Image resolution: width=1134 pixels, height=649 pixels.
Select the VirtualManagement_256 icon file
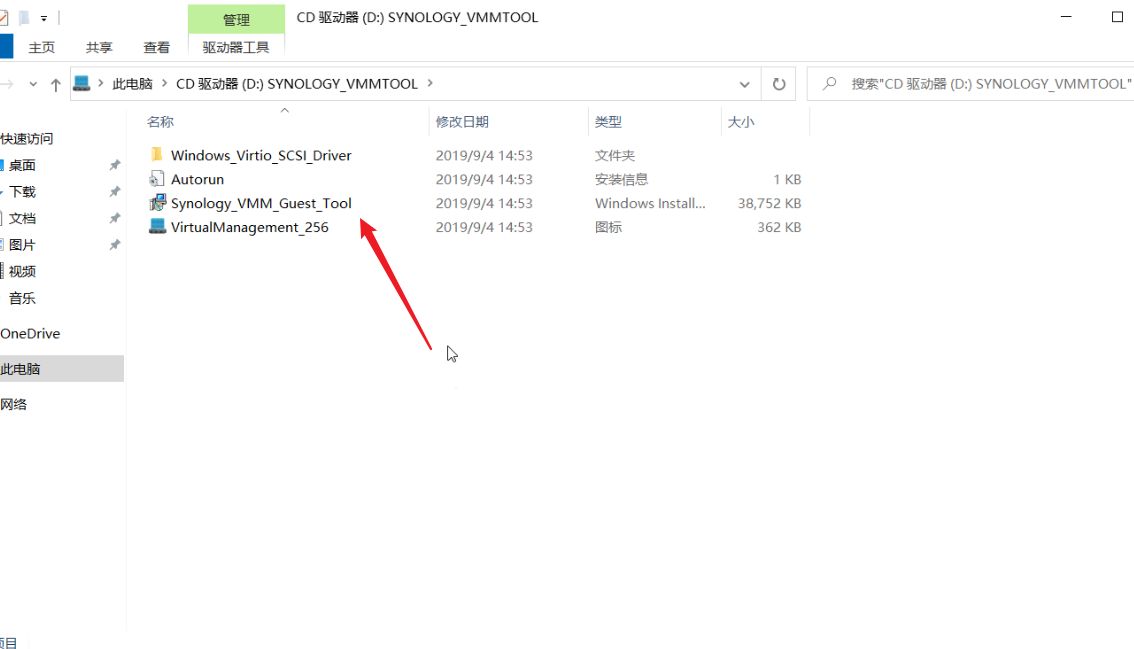click(x=157, y=226)
